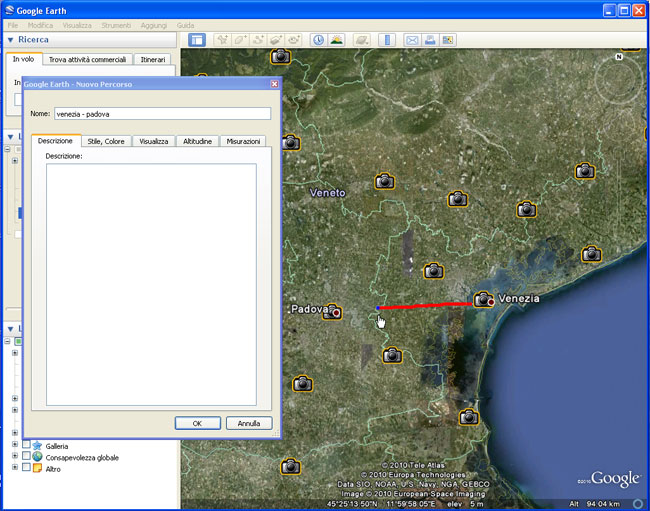Confirm the path with OK button

[197, 423]
